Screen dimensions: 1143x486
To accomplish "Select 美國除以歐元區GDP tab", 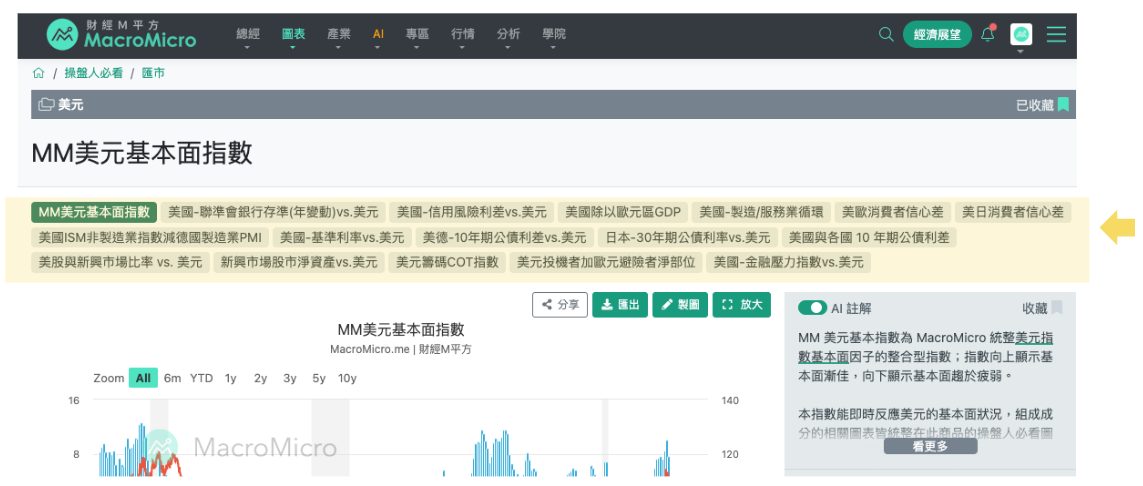I will pyautogui.click(x=623, y=212).
